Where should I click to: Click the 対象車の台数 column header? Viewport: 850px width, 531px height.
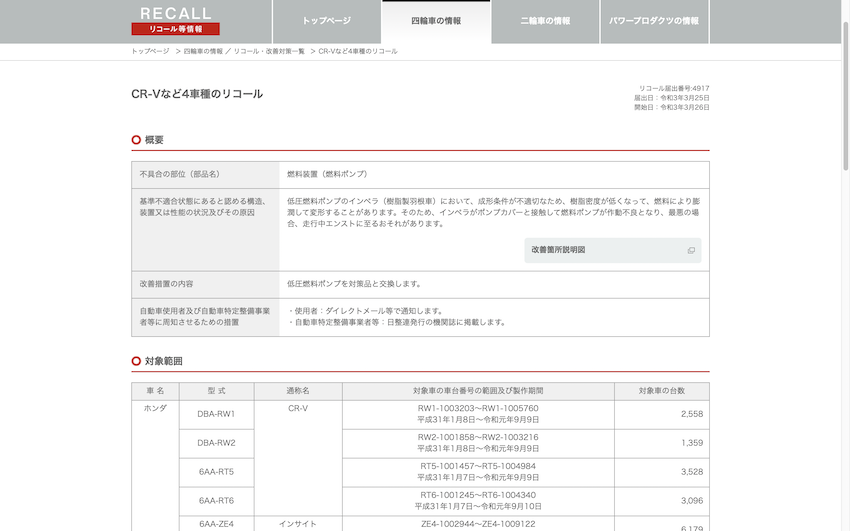(662, 391)
